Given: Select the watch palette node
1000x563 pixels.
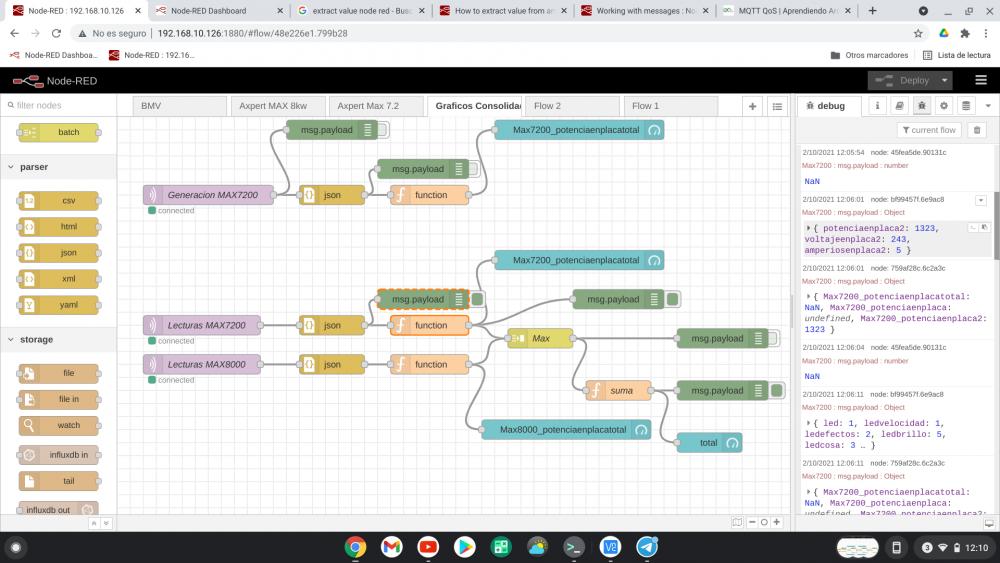Looking at the screenshot, I should pos(59,426).
